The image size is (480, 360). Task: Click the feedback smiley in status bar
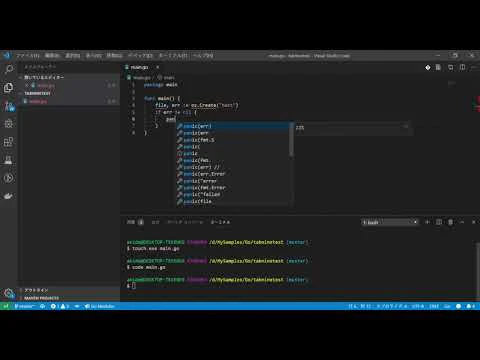[459, 306]
